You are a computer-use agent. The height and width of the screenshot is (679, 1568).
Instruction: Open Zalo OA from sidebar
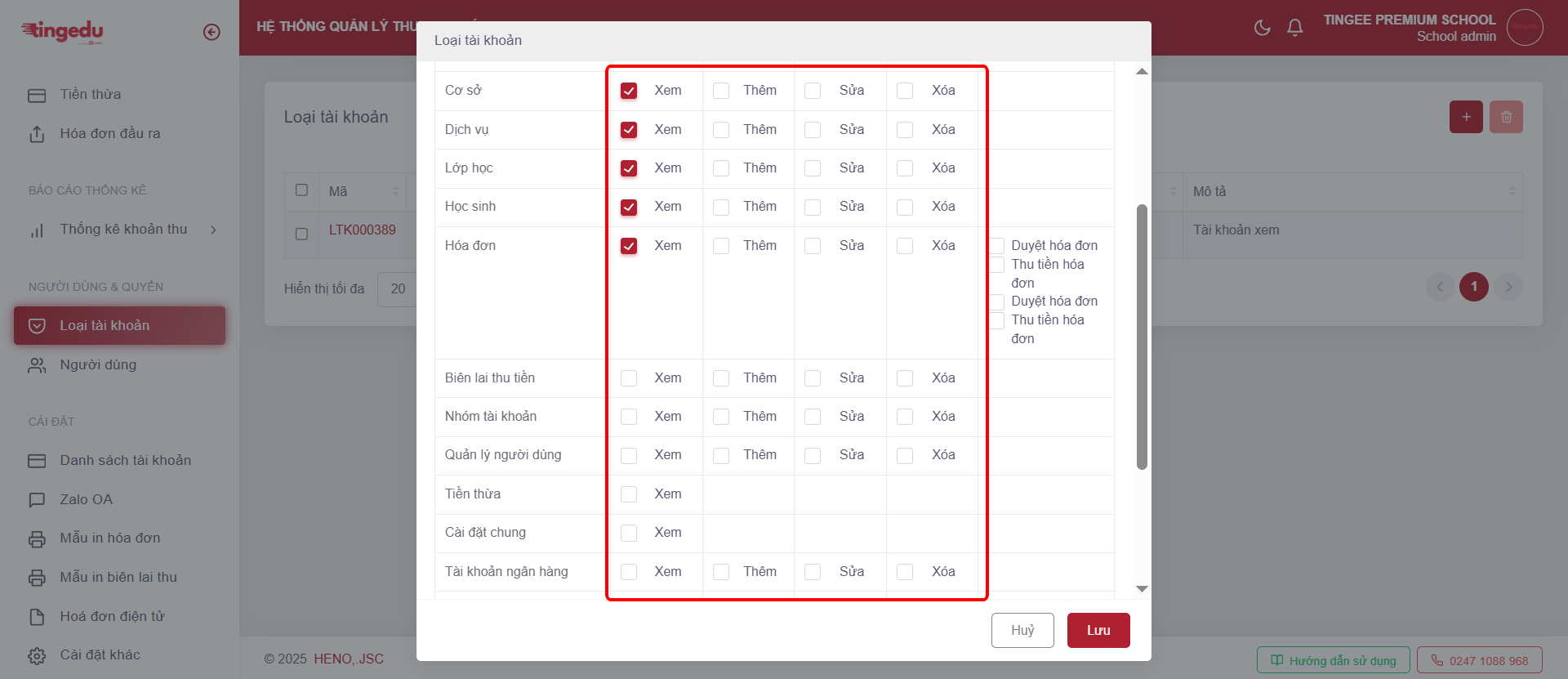[x=86, y=499]
